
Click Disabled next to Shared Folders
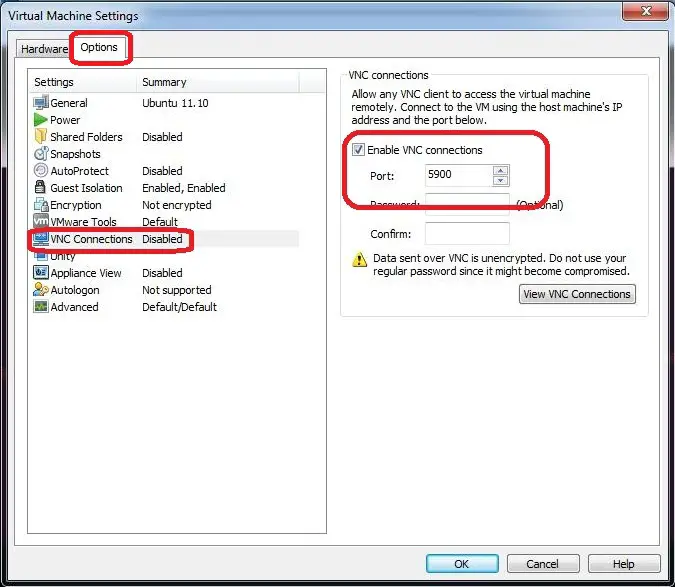[x=162, y=137]
